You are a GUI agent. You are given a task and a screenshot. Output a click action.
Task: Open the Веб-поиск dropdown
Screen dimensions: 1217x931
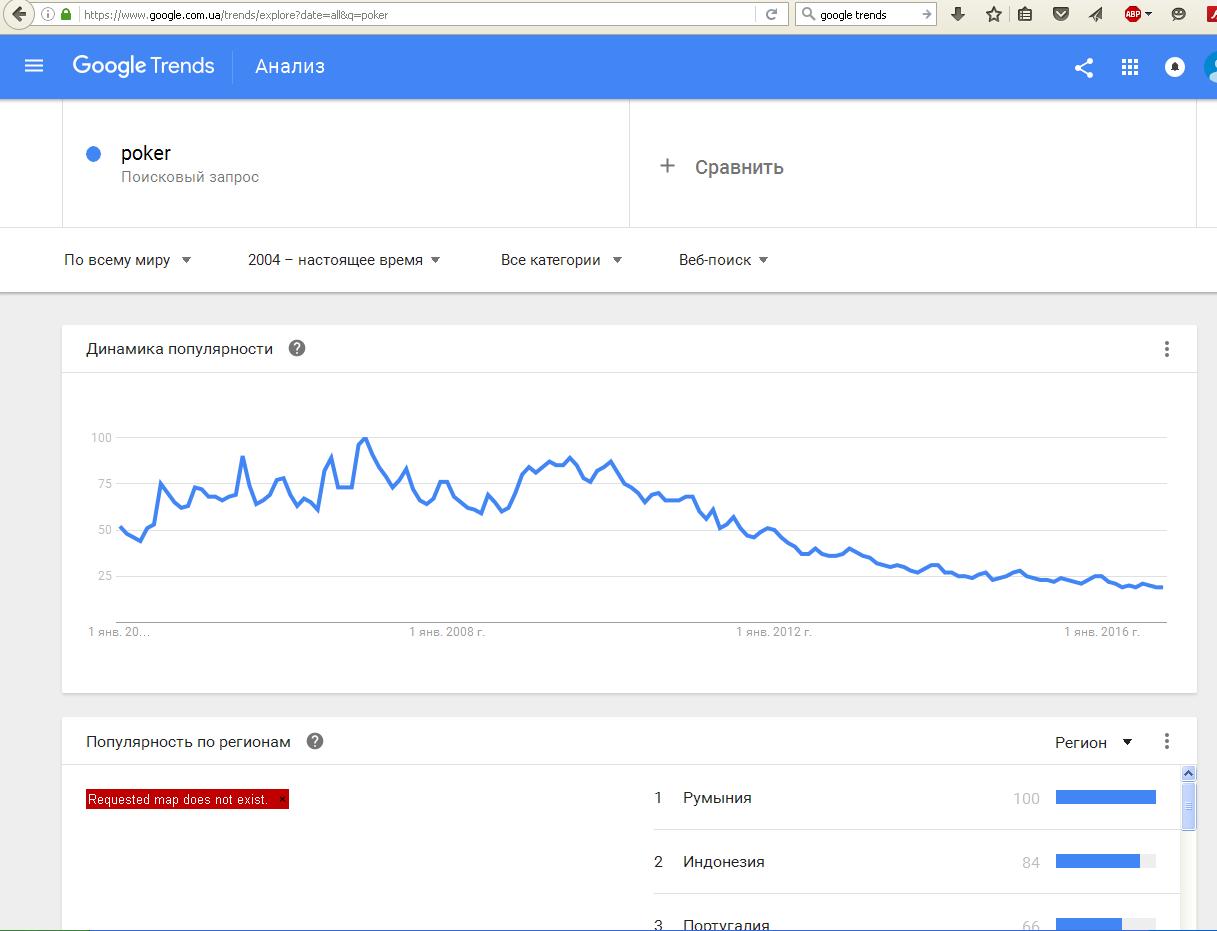coord(723,260)
